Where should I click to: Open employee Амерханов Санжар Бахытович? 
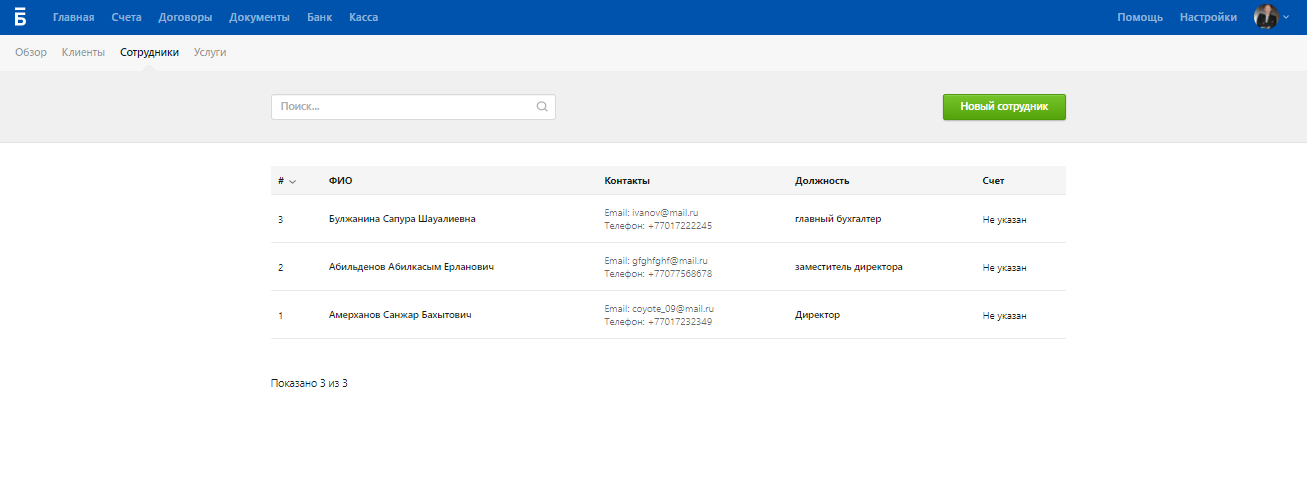tap(400, 315)
